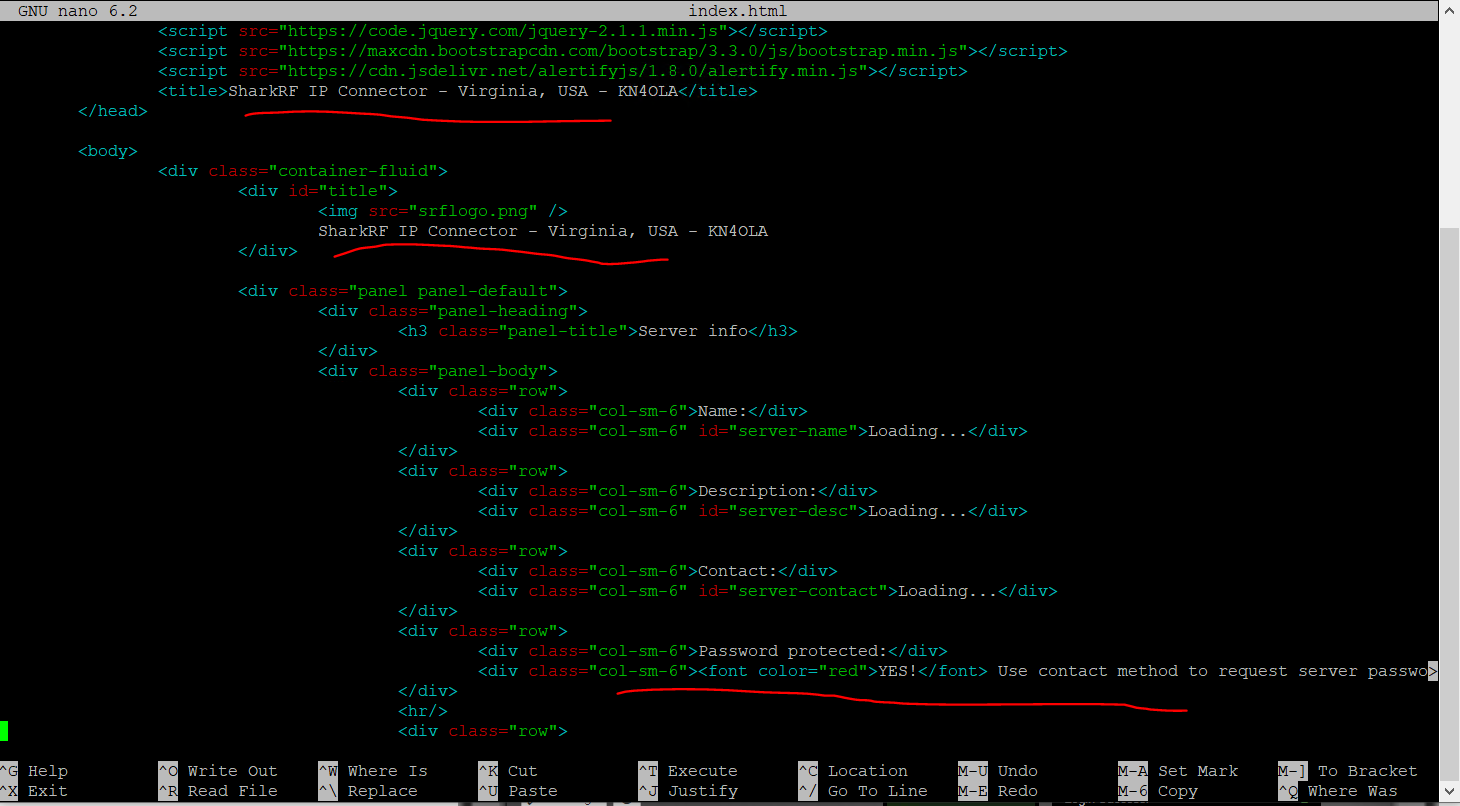1460x806 pixels.
Task: Click the Server info heading text
Action: 693,331
